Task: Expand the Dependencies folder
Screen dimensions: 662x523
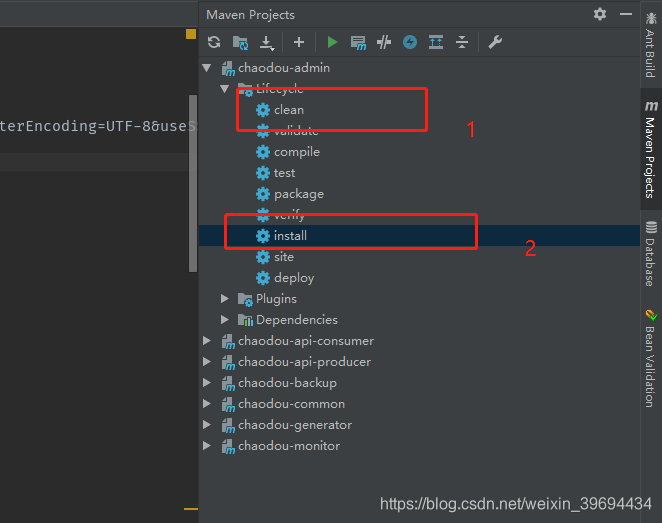Action: click(x=225, y=320)
